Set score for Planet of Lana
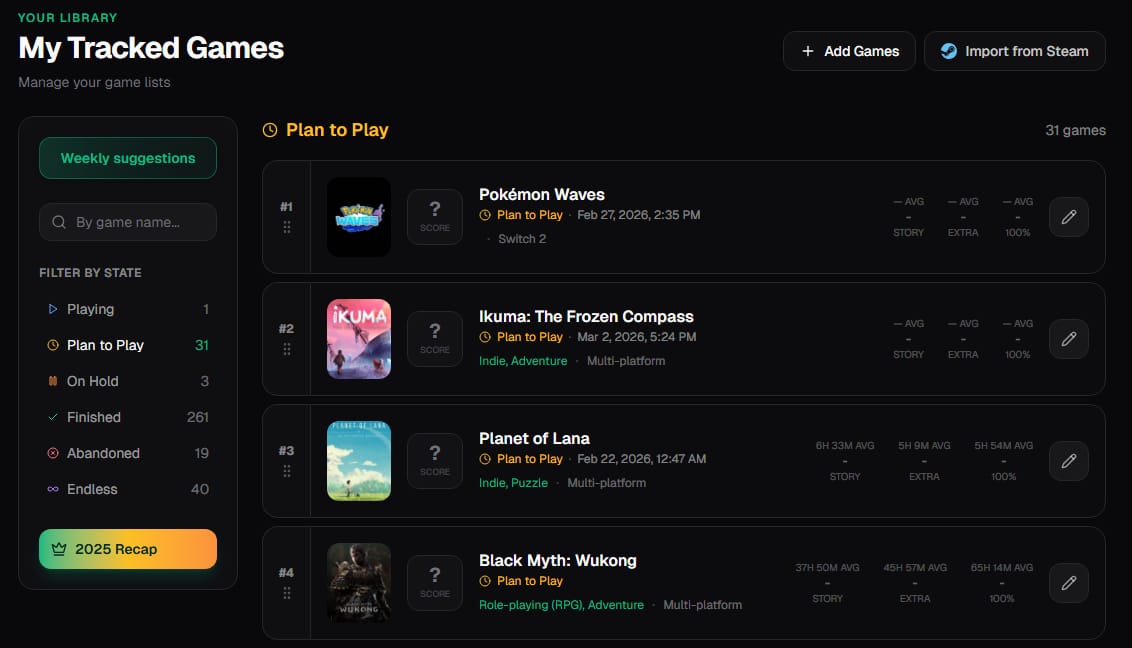Image resolution: width=1132 pixels, height=648 pixels. coord(435,460)
